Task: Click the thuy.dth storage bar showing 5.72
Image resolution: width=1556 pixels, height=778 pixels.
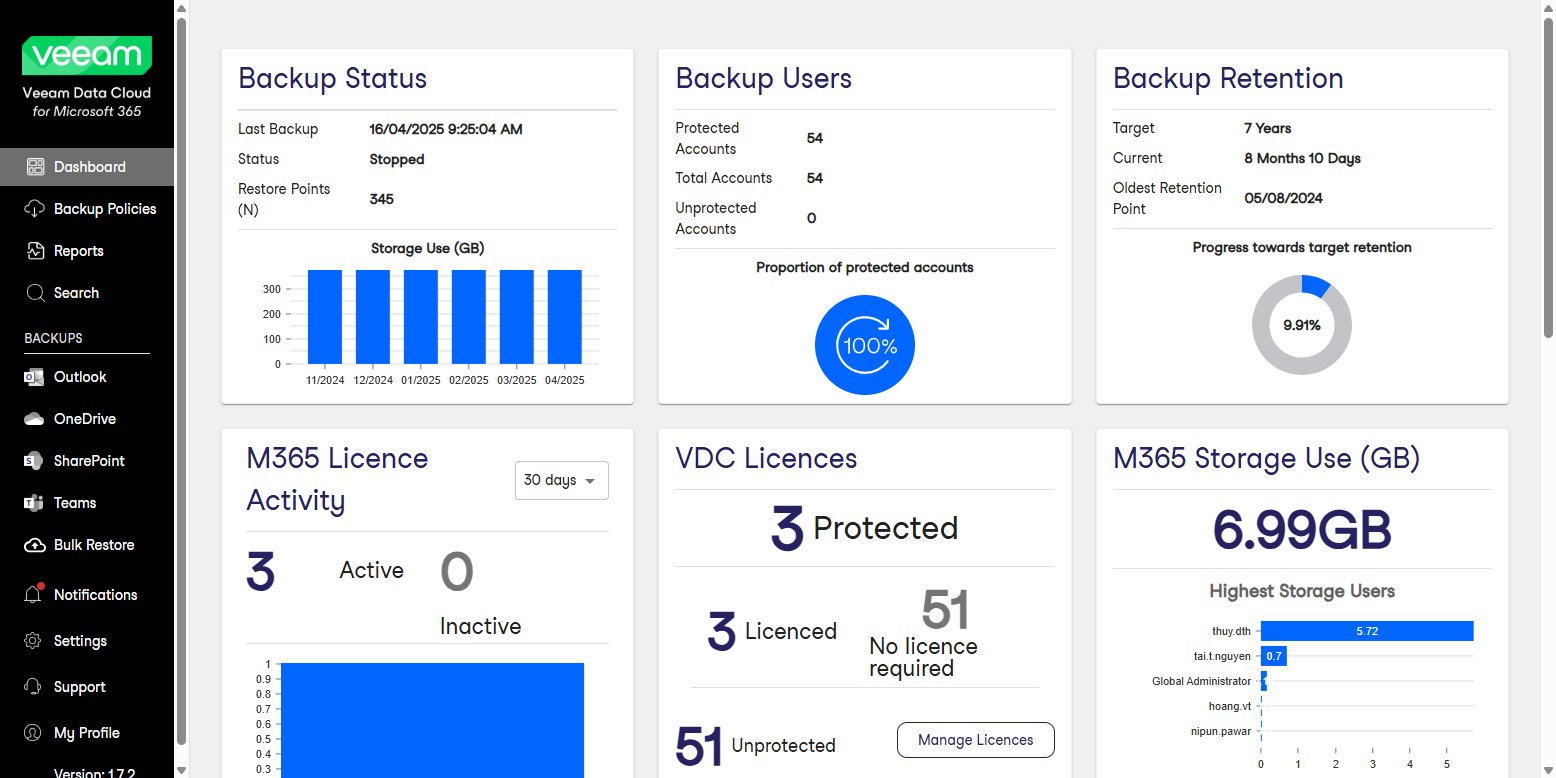Action: (x=1366, y=631)
